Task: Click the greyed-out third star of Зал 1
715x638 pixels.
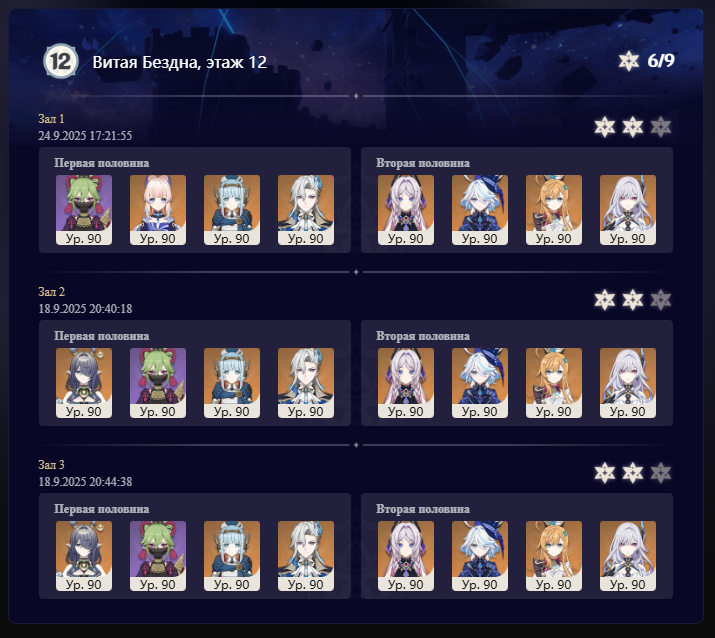Action: (x=661, y=127)
